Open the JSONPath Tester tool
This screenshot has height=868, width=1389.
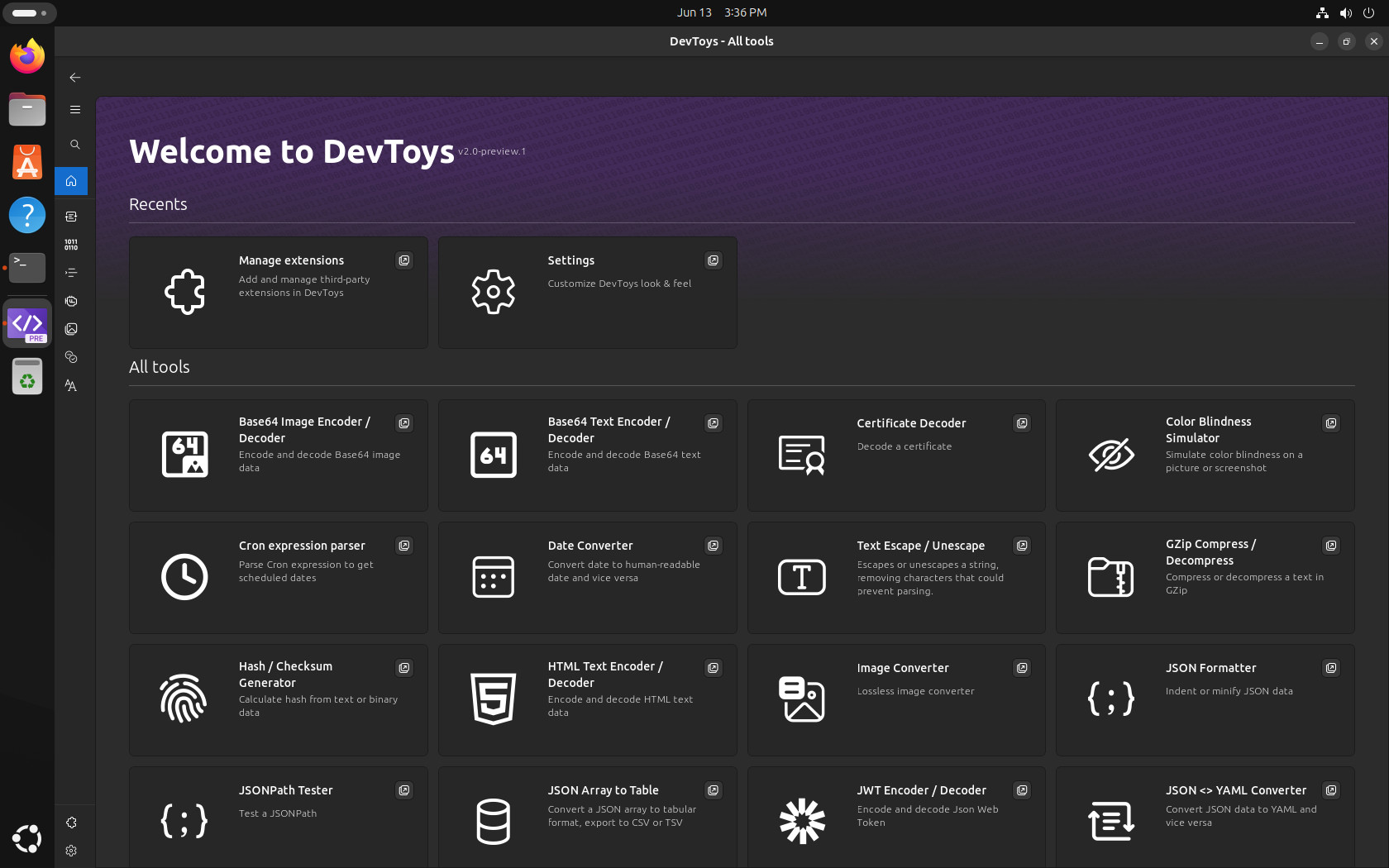279,818
